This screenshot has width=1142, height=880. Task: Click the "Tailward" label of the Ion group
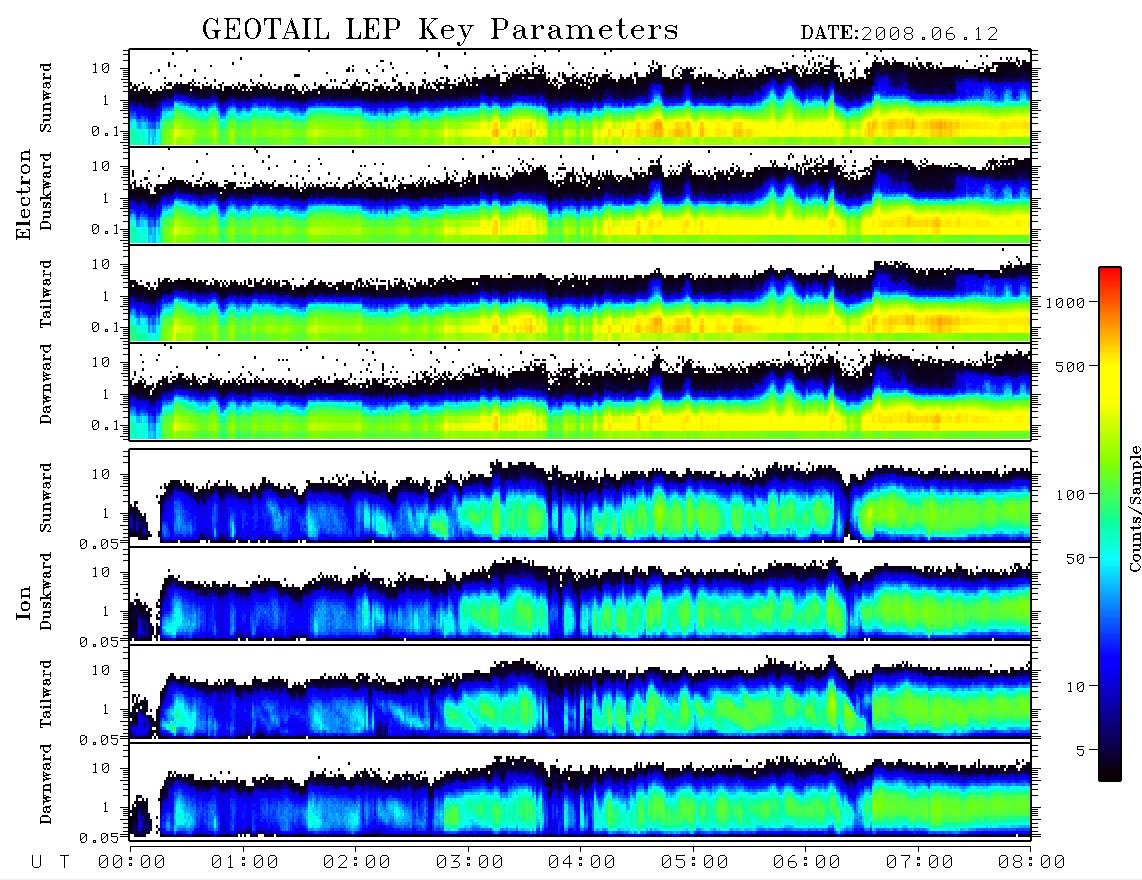46,694
